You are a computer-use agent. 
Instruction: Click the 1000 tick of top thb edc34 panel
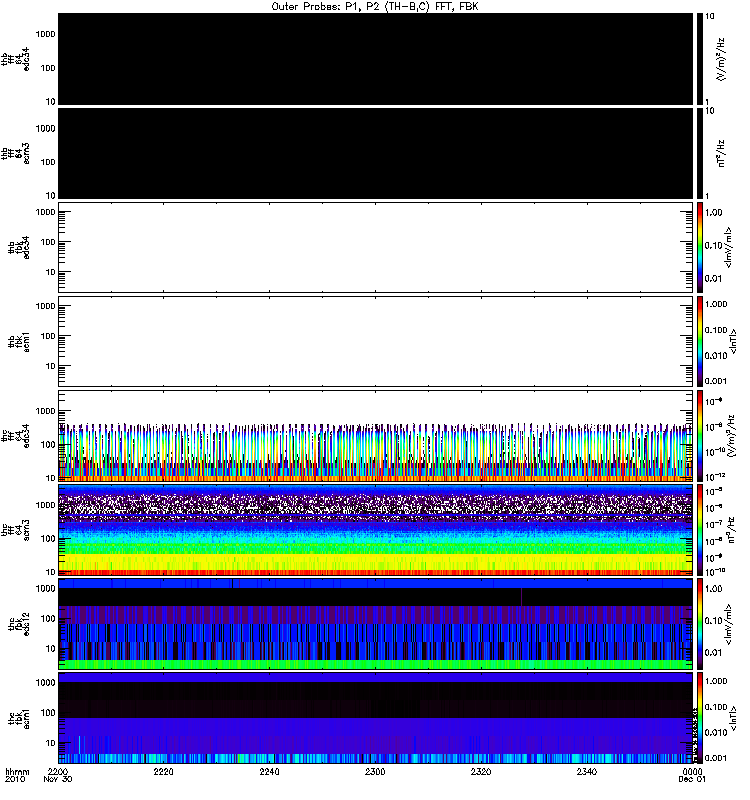point(45,34)
